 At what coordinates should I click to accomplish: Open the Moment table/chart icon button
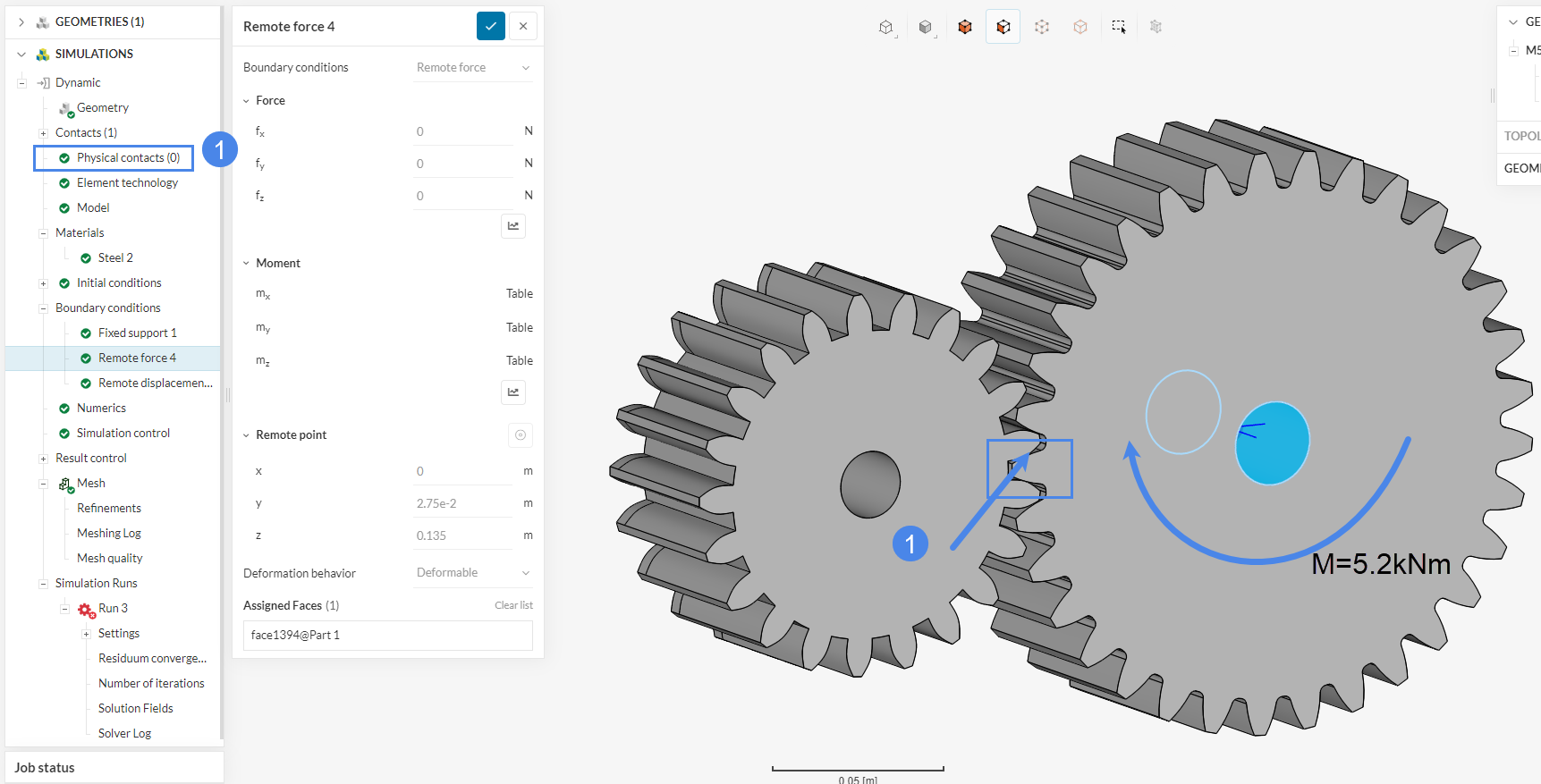[513, 392]
